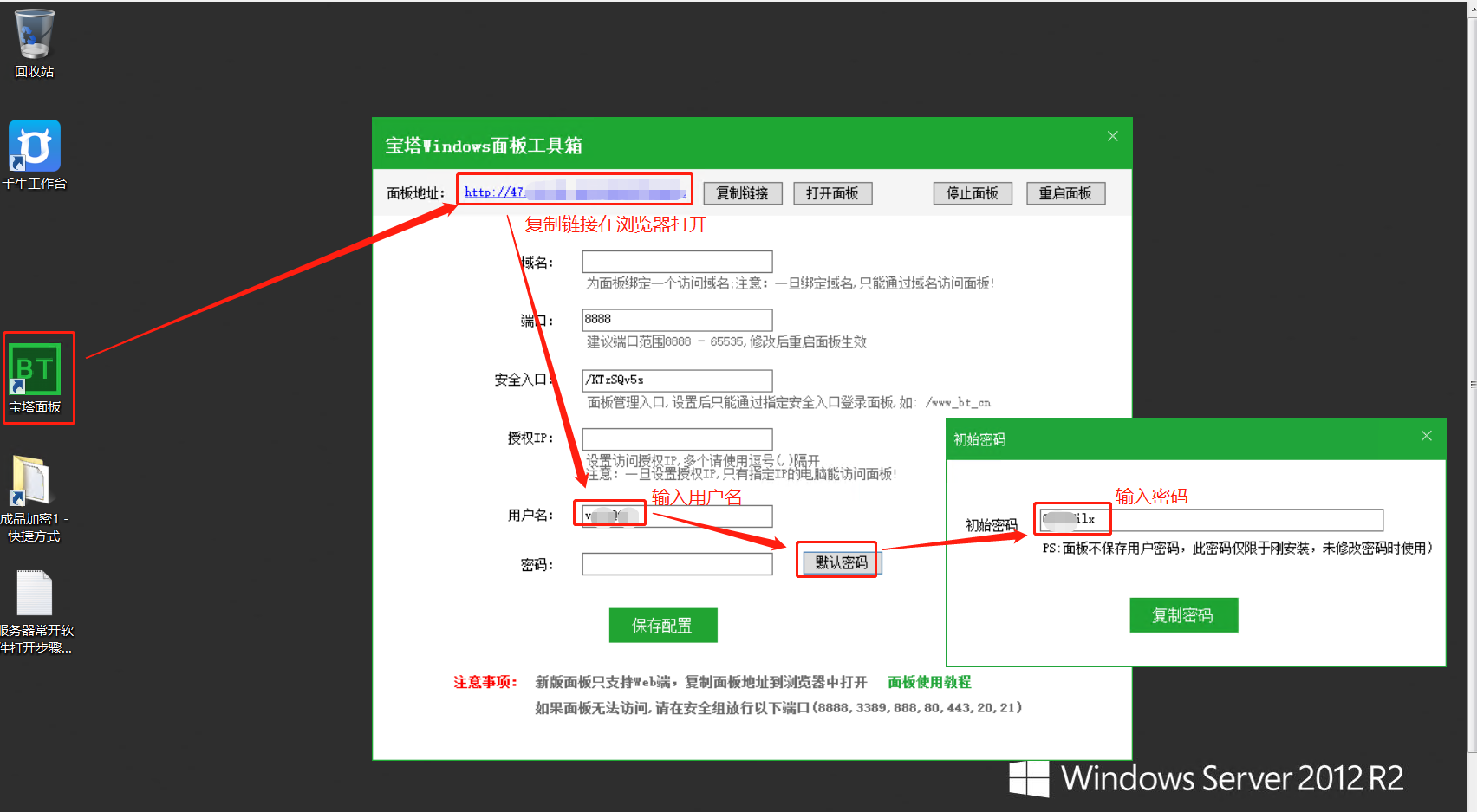
Task: Open the 面板使用教程 link
Action: [x=929, y=682]
